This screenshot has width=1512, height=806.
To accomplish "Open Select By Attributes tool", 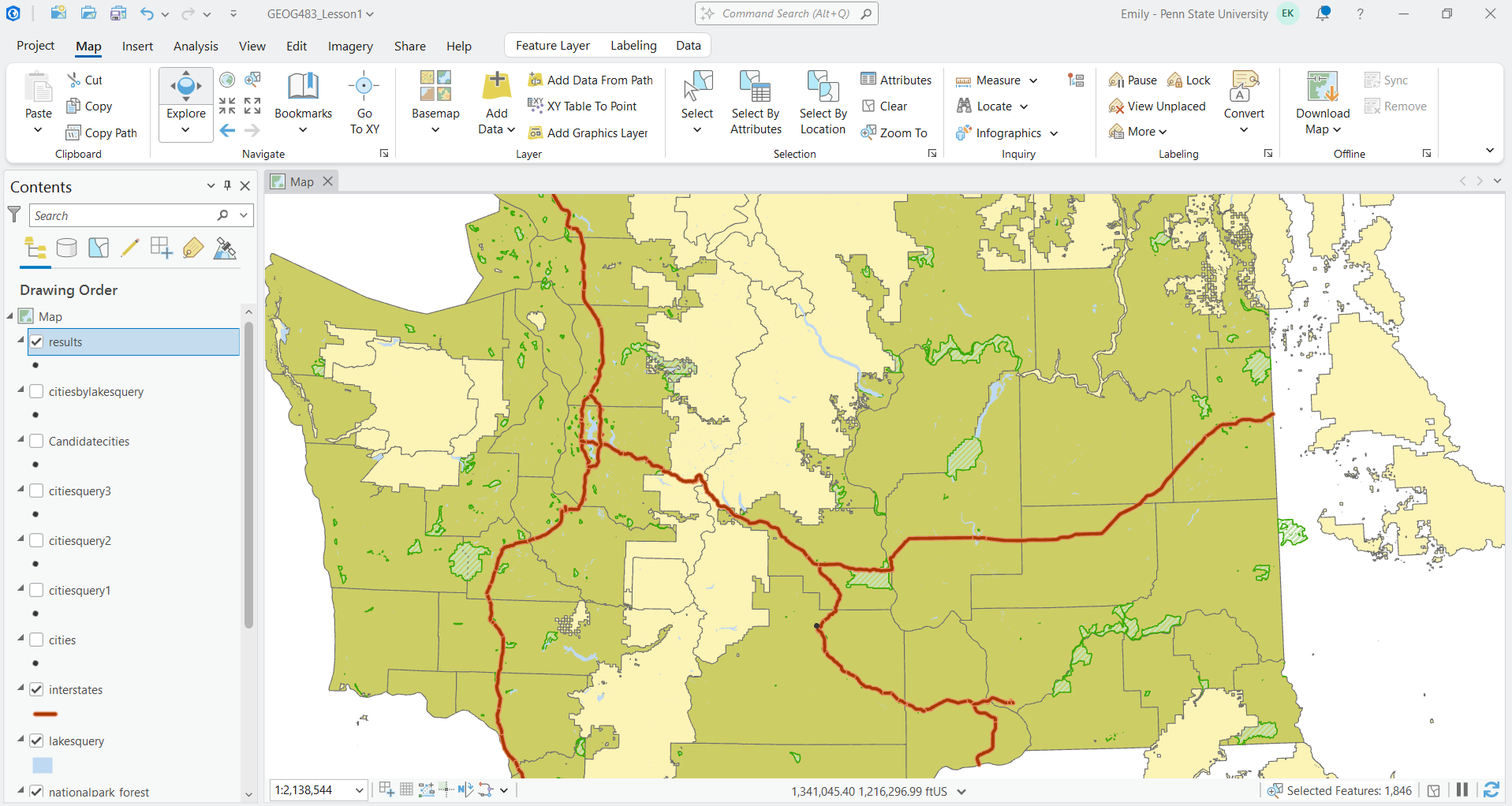I will [x=756, y=103].
